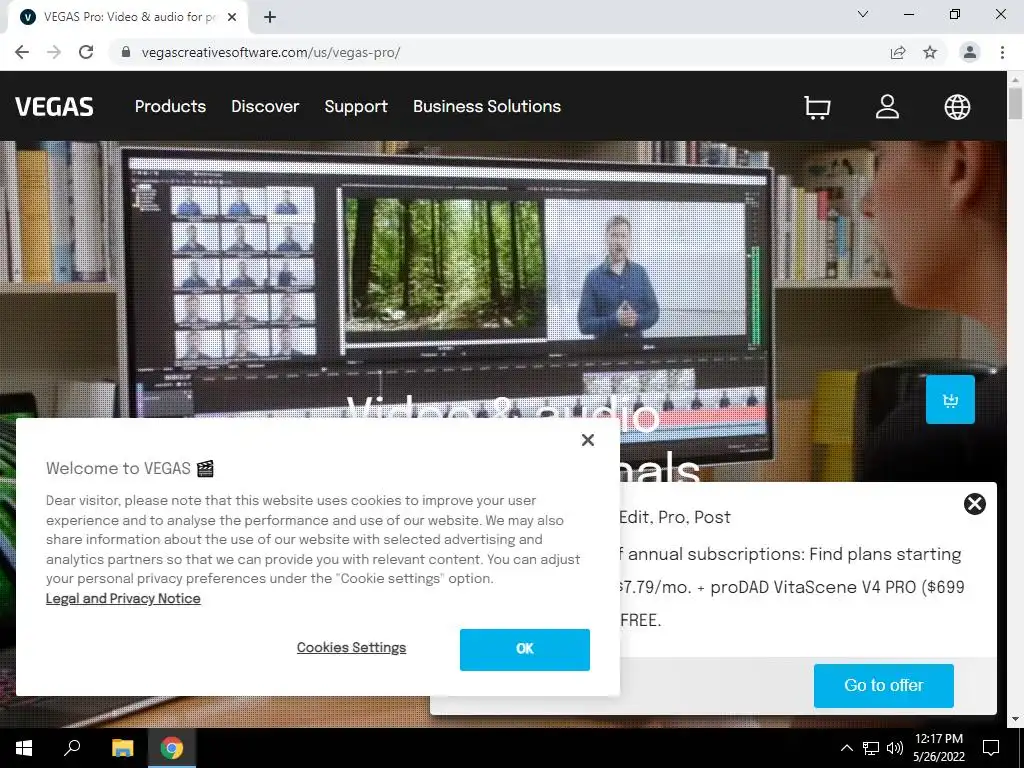Viewport: 1024px width, 768px height.
Task: Open volume control in tray
Action: click(895, 748)
